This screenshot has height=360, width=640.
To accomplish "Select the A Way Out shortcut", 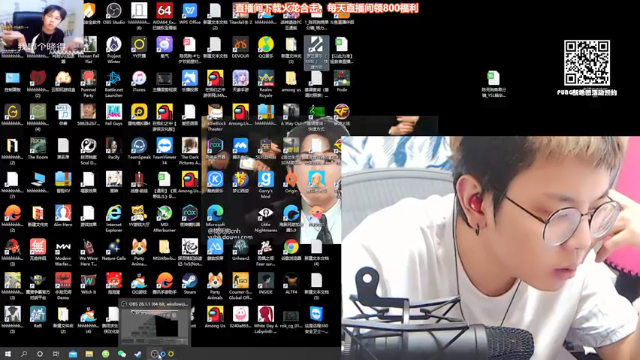I will pos(291,115).
